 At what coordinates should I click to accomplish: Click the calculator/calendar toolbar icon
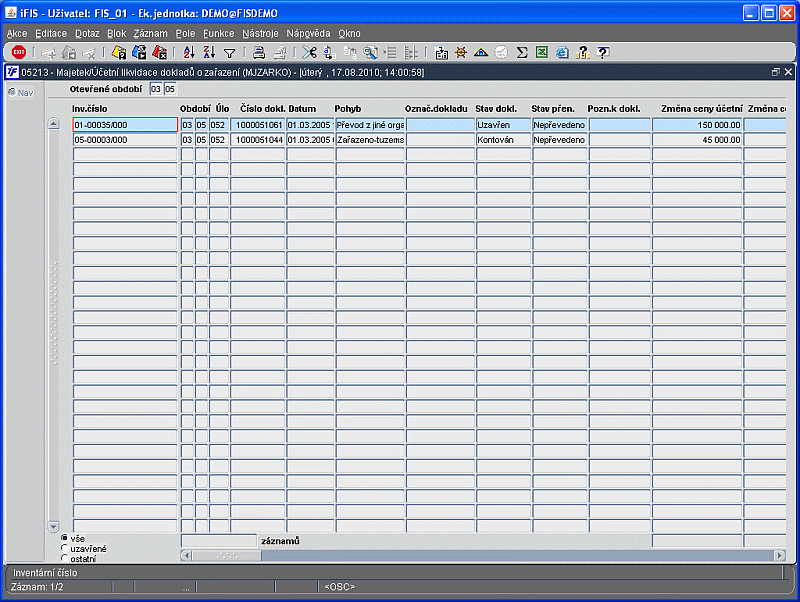point(441,53)
